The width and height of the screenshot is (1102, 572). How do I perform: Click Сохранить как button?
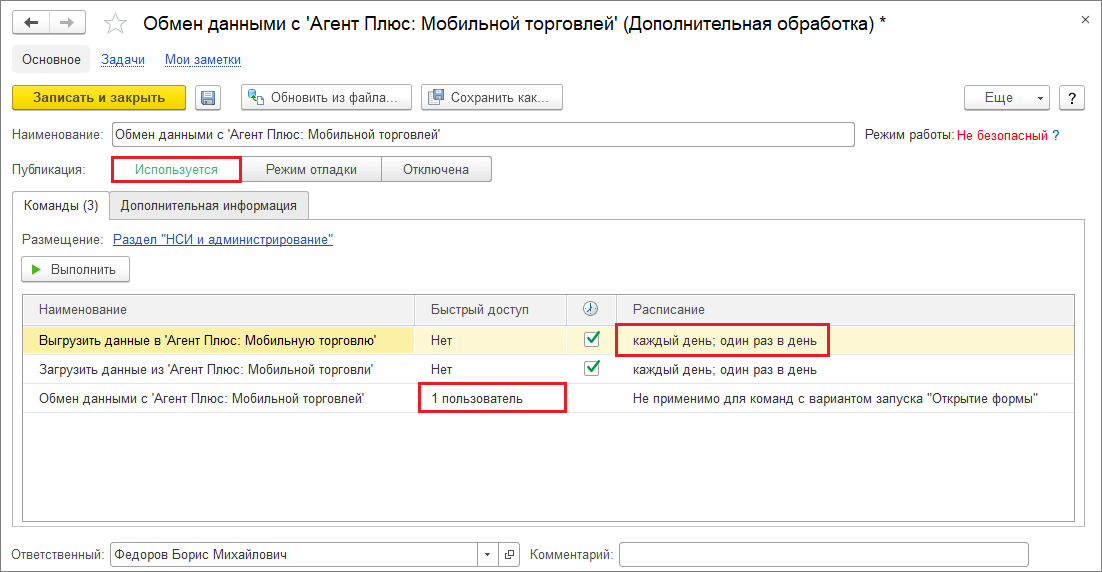click(x=491, y=98)
